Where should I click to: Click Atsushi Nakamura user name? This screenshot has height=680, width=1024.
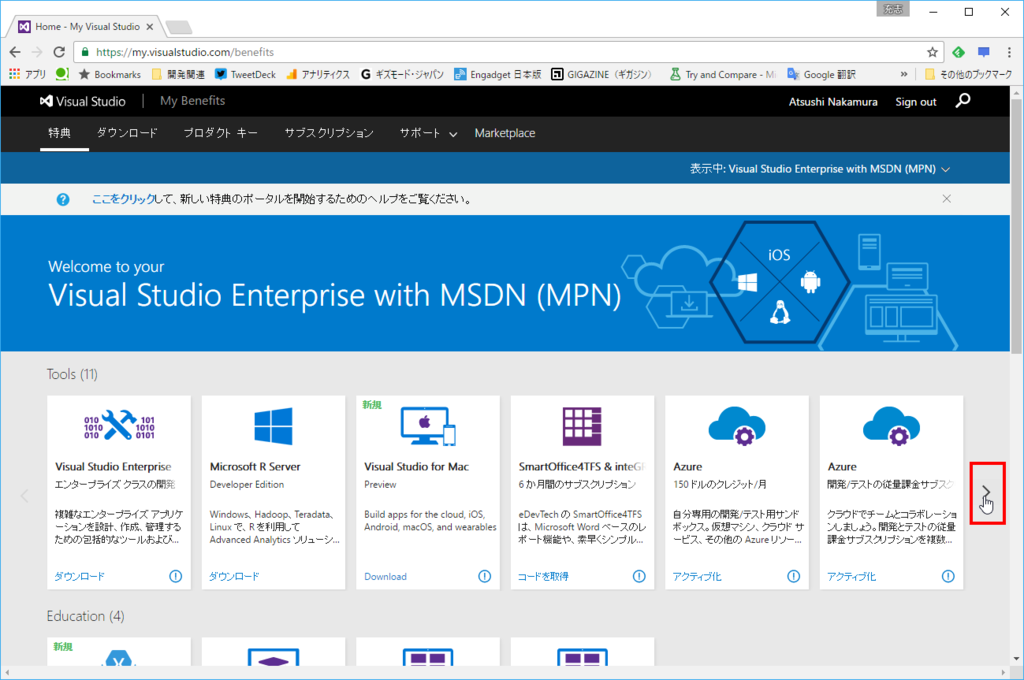[833, 102]
